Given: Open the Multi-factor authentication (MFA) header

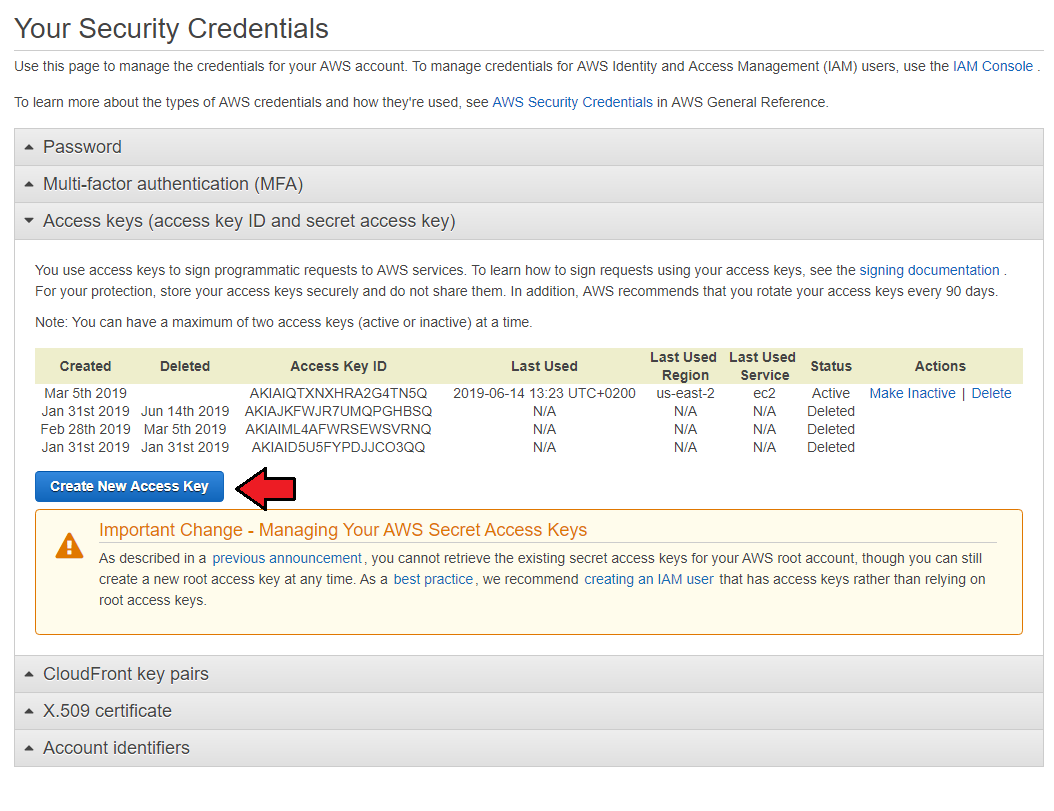Looking at the screenshot, I should tap(528, 184).
